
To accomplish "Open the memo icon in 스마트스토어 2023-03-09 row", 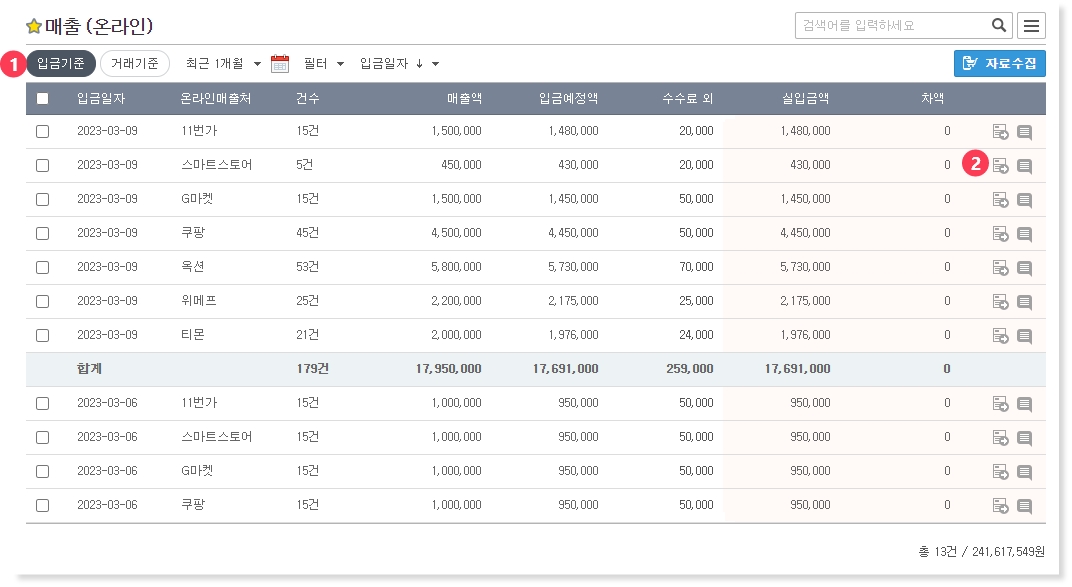I will (1024, 166).
